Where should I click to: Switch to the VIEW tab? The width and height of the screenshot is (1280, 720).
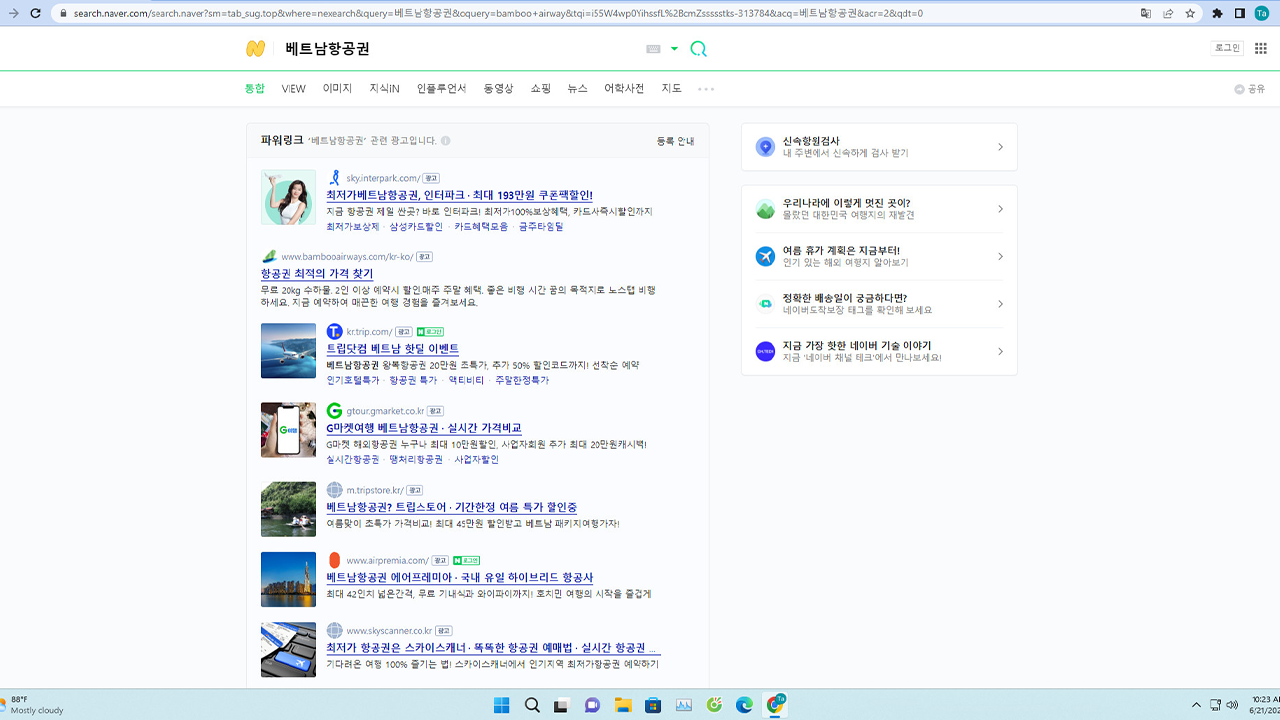pyautogui.click(x=293, y=89)
